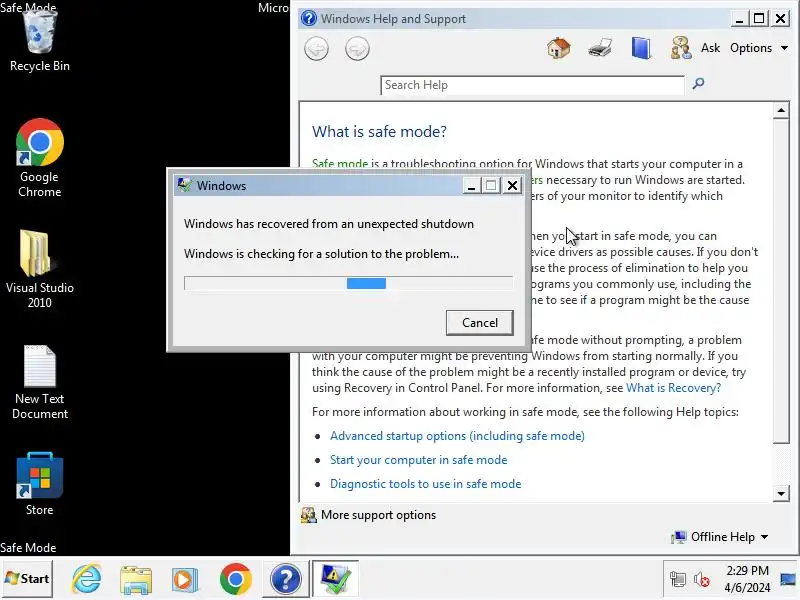Click inside the Search Help field
800x600 pixels.
coord(532,85)
